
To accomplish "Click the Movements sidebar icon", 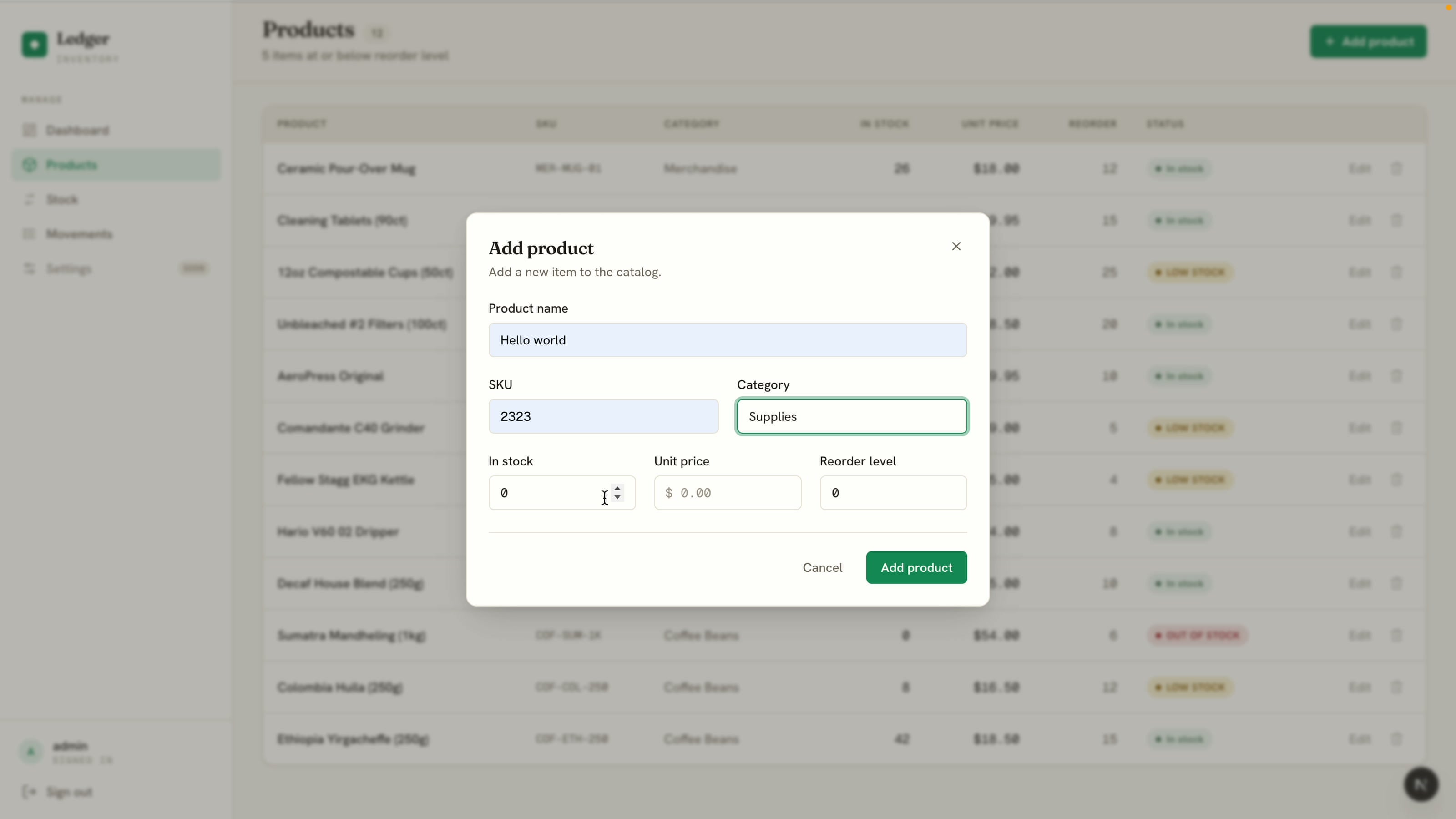I will tap(30, 234).
